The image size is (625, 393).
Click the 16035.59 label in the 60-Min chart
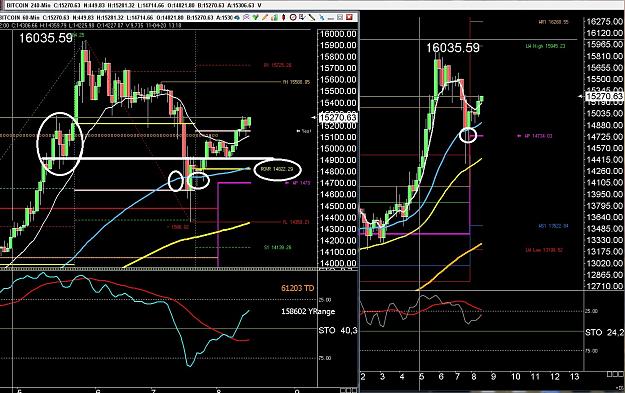(x=46, y=38)
